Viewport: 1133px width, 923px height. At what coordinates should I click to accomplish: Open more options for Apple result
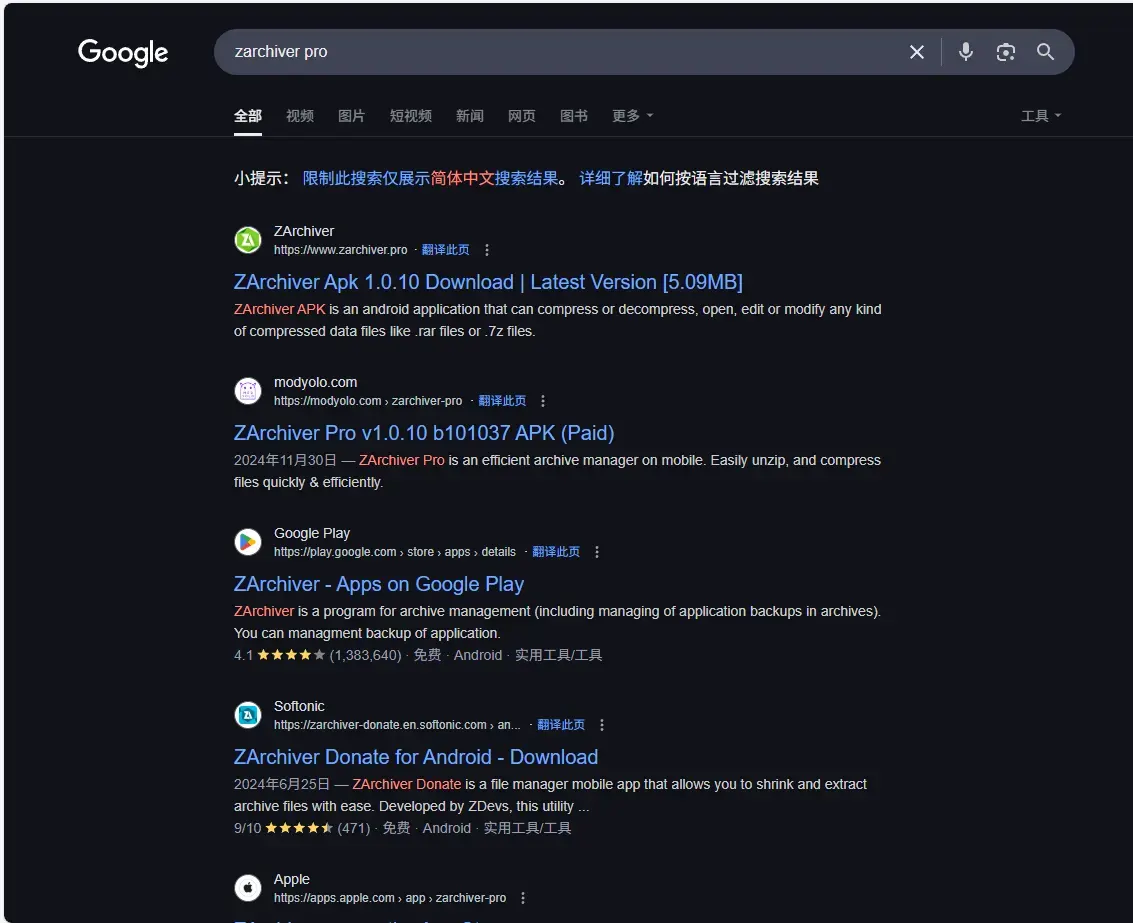pos(523,898)
